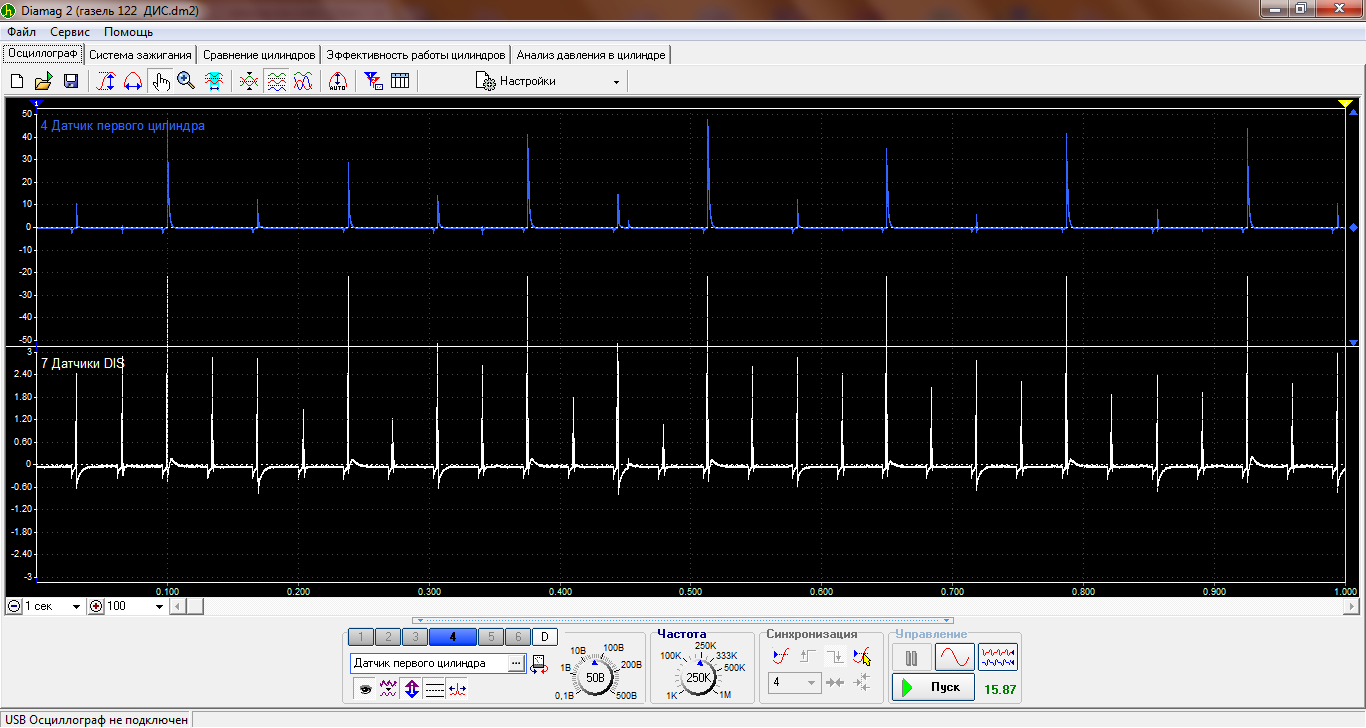This screenshot has width=1366, height=728.
Task: Select the red sine wave mode button
Action: (x=954, y=657)
